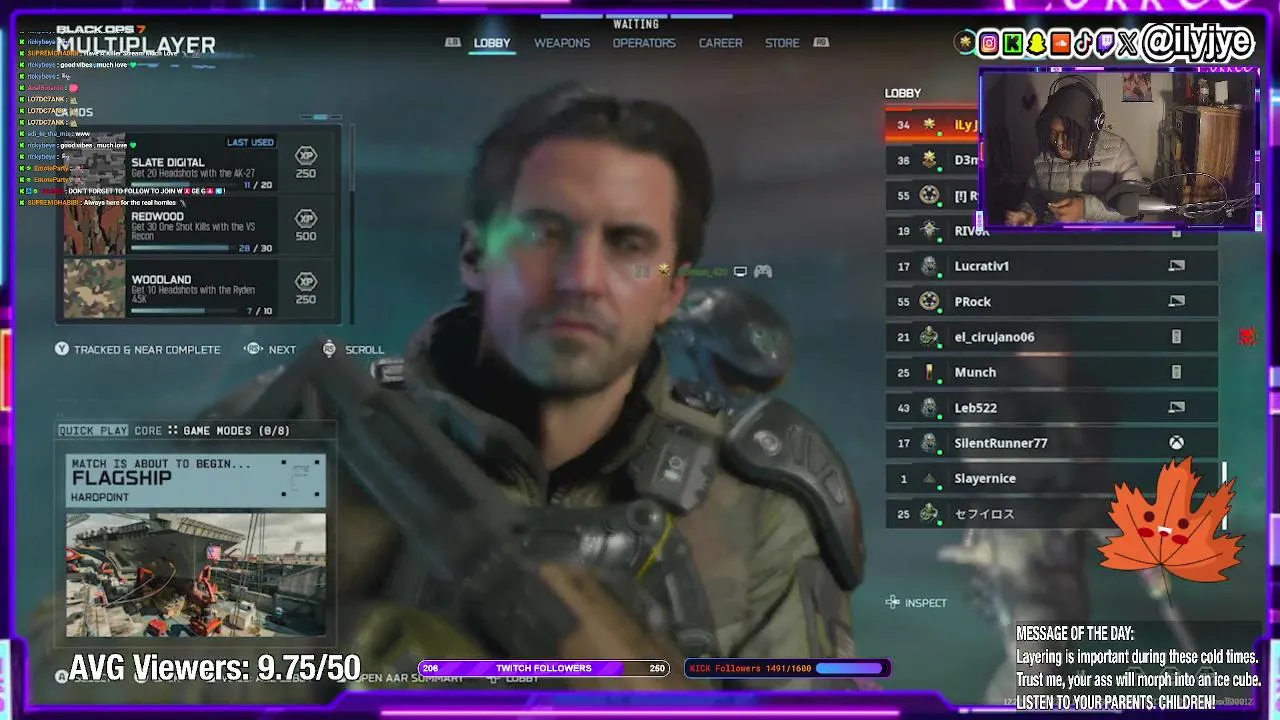Click the RB bumper icon right of STORE
The image size is (1280, 720).
pyautogui.click(x=822, y=43)
